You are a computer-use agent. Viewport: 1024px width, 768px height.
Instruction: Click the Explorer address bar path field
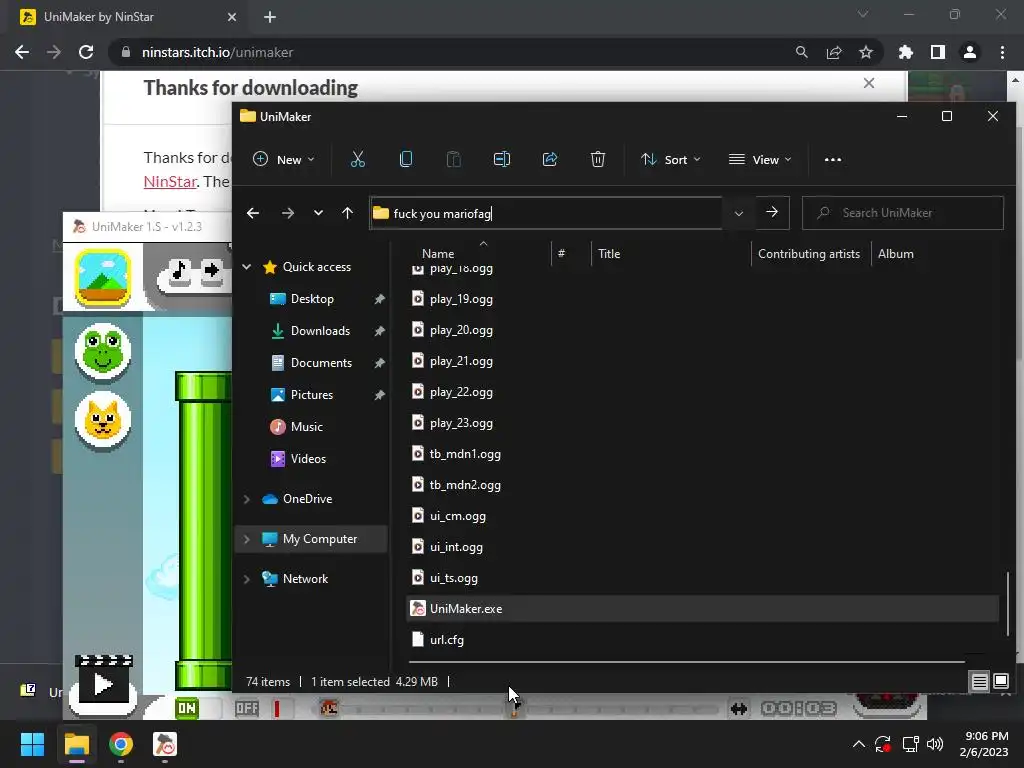pyautogui.click(x=546, y=213)
